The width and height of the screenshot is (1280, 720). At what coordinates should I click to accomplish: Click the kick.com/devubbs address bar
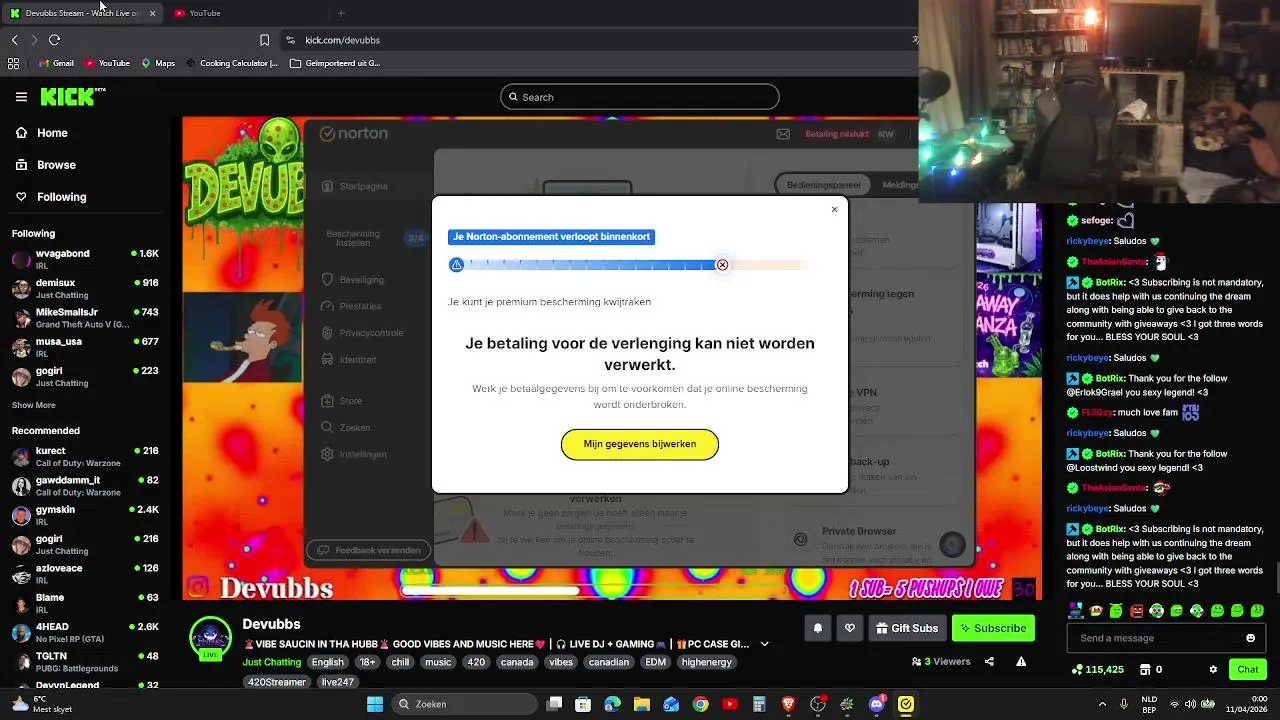pos(600,40)
